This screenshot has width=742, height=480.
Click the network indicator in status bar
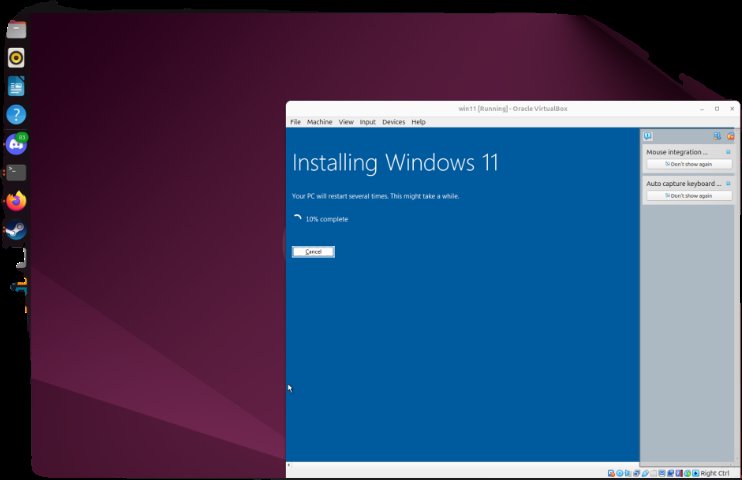click(x=636, y=473)
